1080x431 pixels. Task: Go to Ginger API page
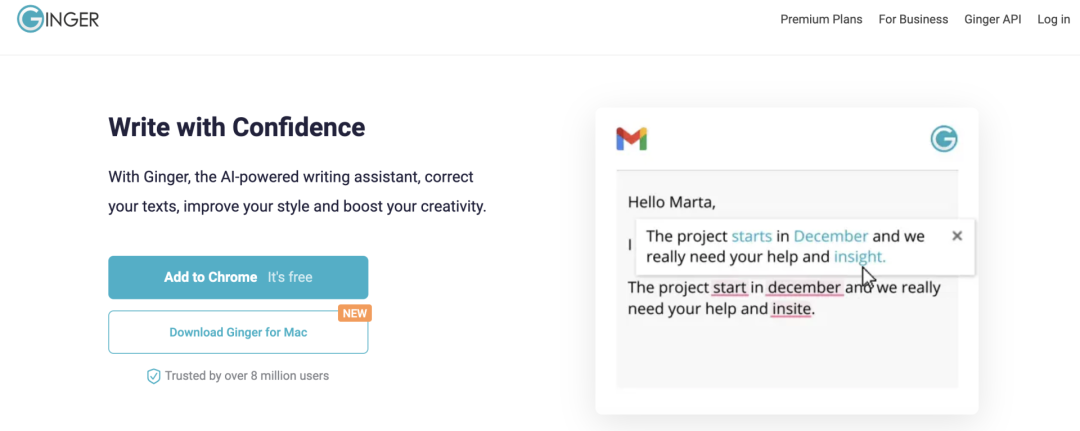pyautogui.click(x=993, y=19)
